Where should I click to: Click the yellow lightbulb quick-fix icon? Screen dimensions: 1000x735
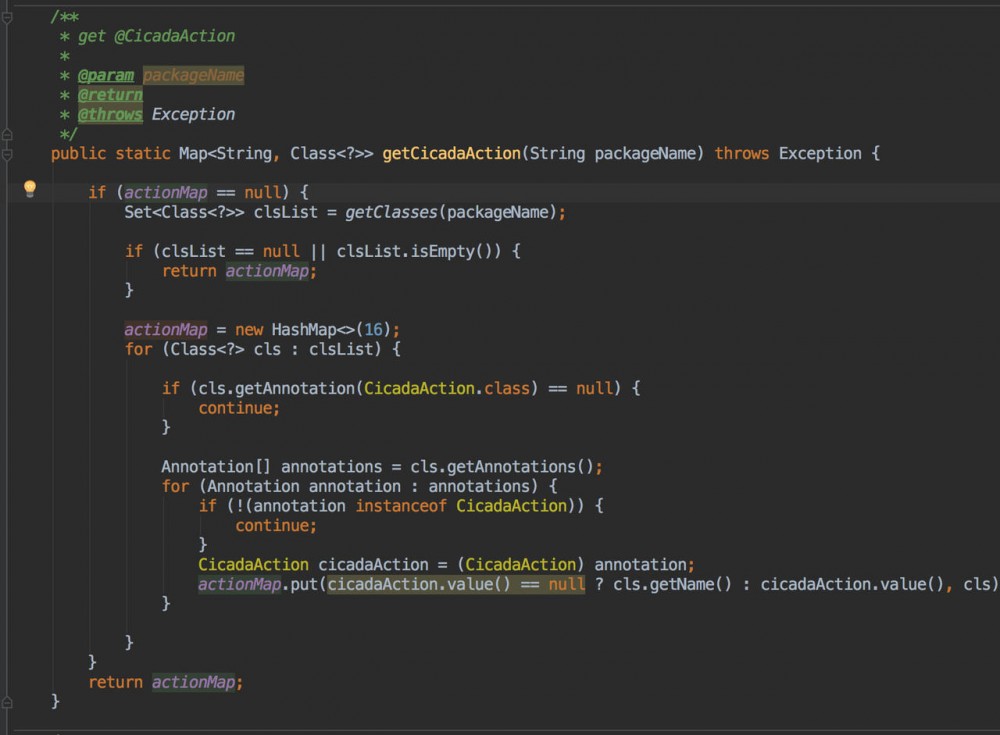[x=30, y=189]
